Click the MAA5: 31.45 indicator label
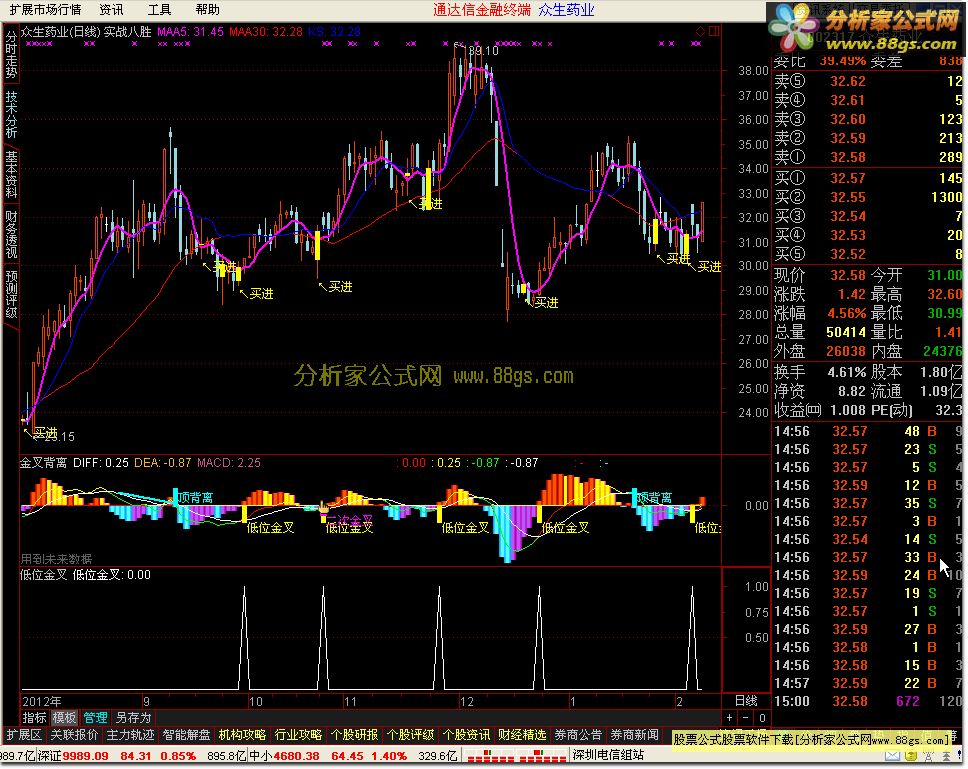This screenshot has height=769, width=968. tap(190, 31)
